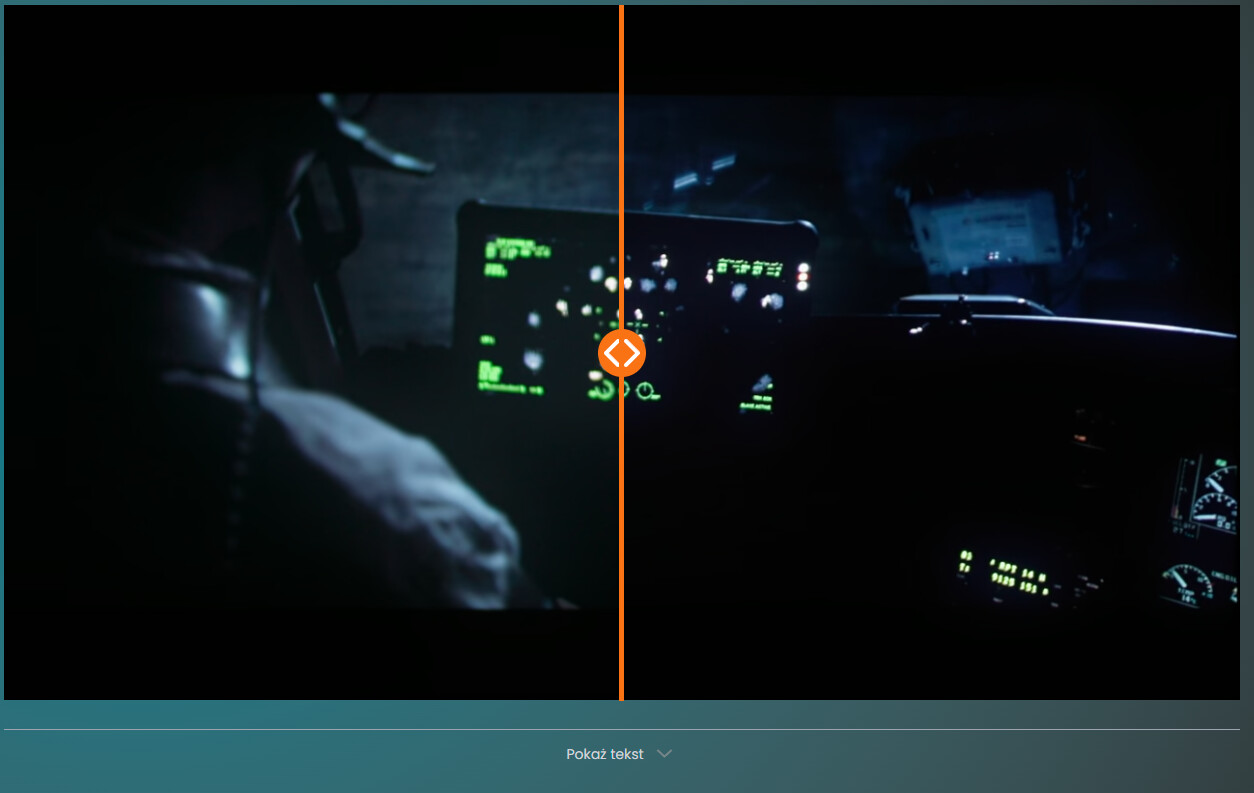Click the chevron next to Pokaż tekst
This screenshot has height=793, width=1254.
point(664,754)
